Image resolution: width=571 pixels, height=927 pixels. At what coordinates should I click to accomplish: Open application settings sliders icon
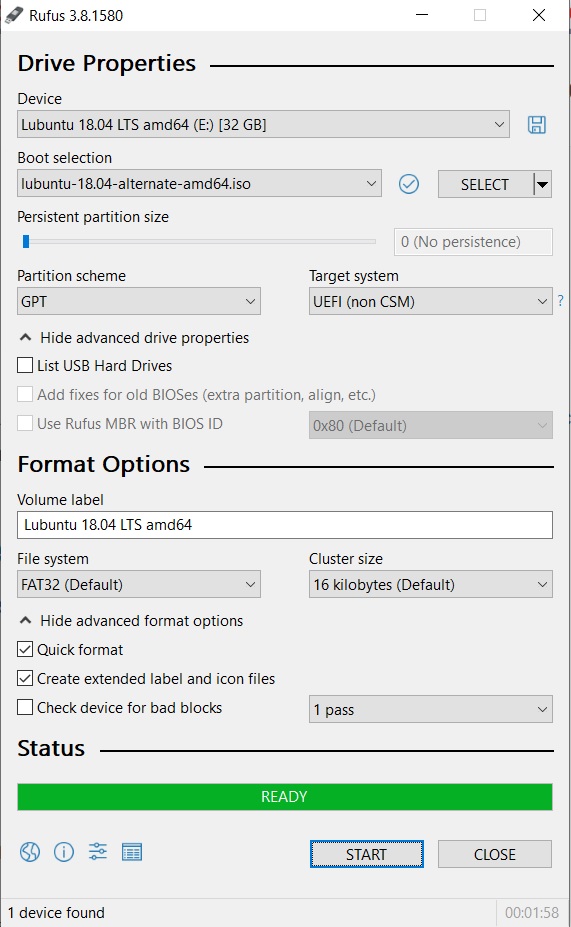[x=98, y=852]
